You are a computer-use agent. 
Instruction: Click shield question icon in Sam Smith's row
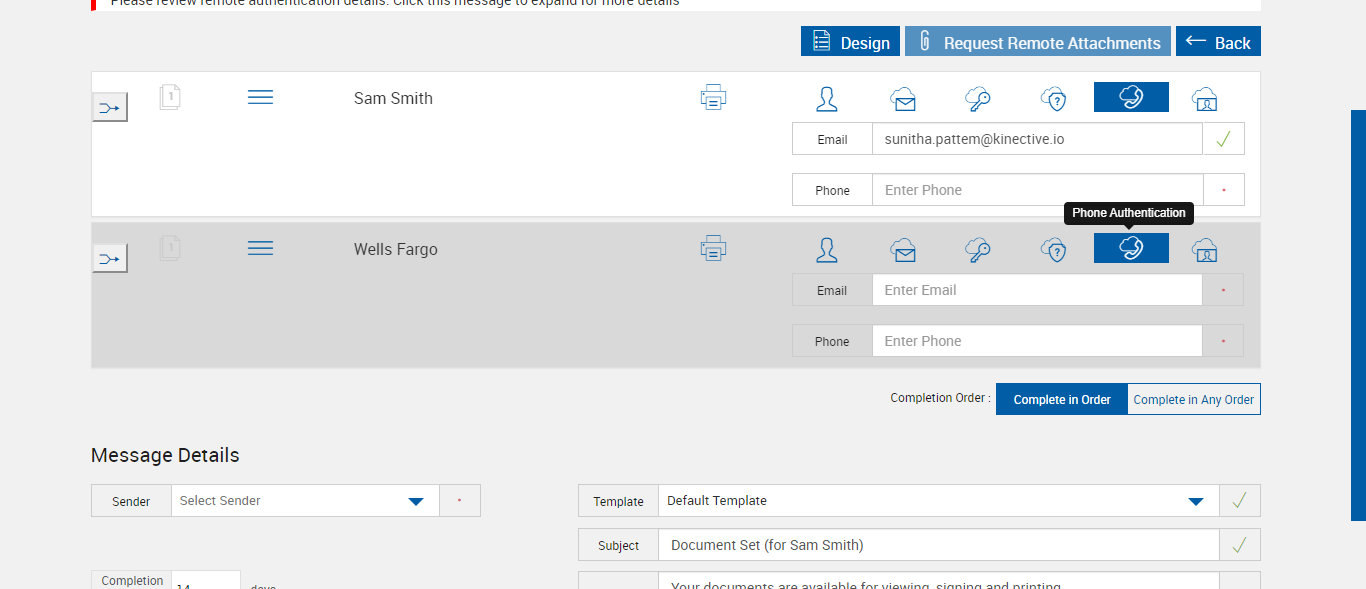click(x=1053, y=99)
